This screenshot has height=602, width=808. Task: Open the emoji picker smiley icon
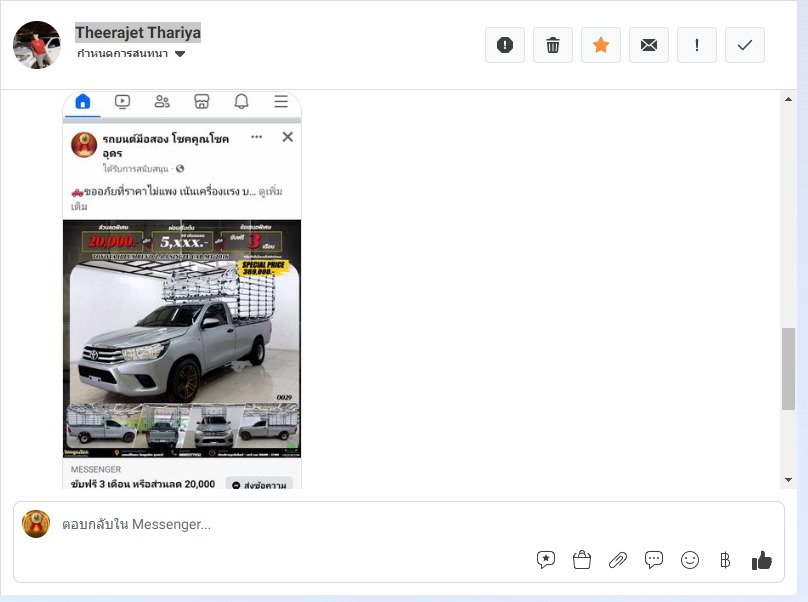point(690,560)
